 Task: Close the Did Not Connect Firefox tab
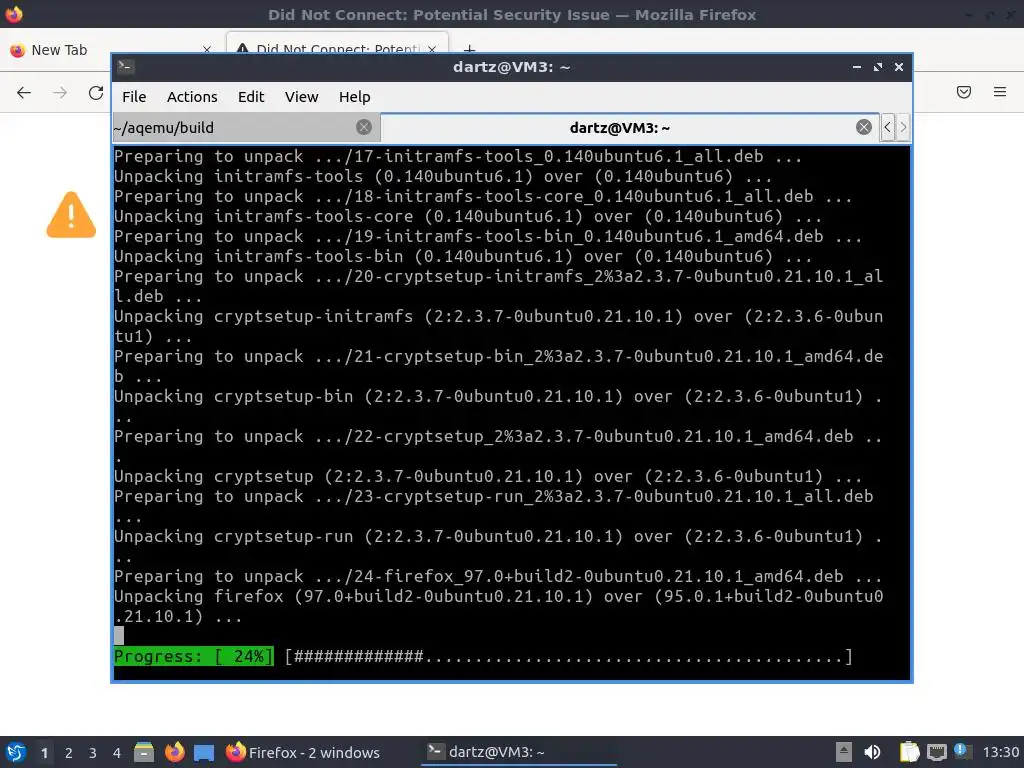[432, 50]
